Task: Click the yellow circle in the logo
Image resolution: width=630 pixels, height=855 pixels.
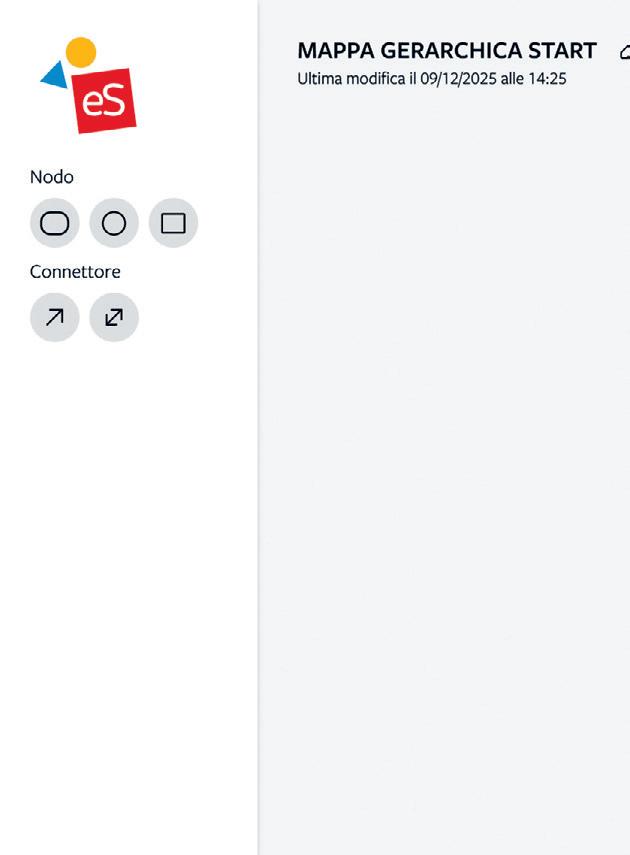Action: click(81, 52)
